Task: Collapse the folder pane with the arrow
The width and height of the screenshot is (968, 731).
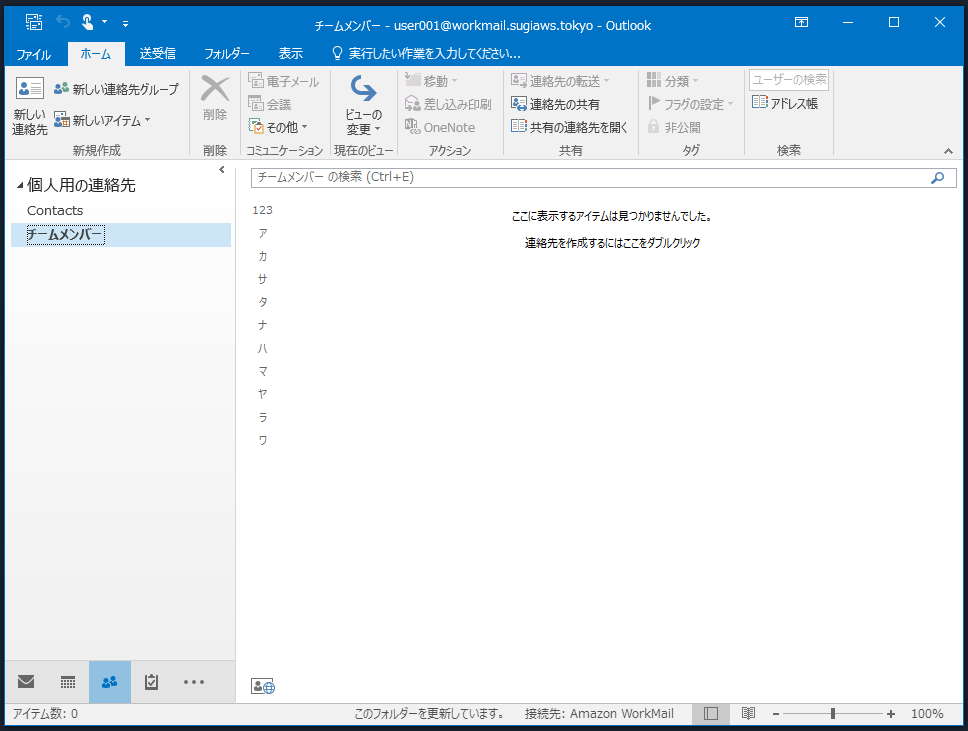Action: tap(222, 170)
